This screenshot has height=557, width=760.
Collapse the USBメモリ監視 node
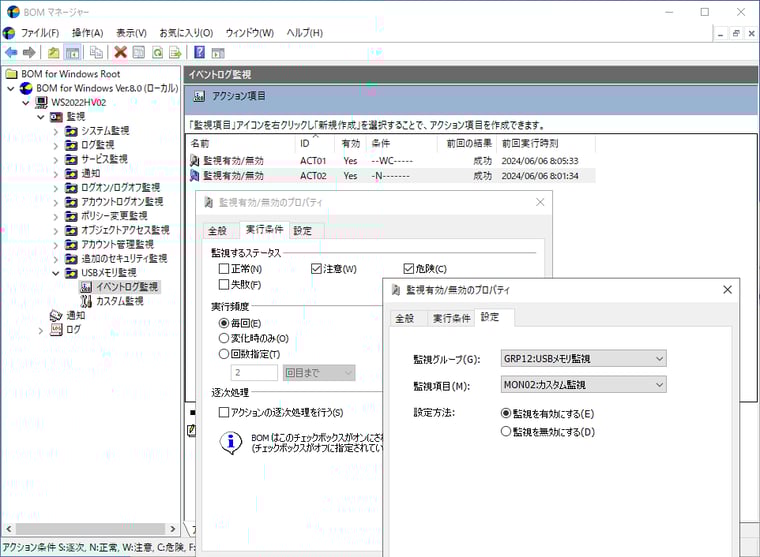coord(56,273)
